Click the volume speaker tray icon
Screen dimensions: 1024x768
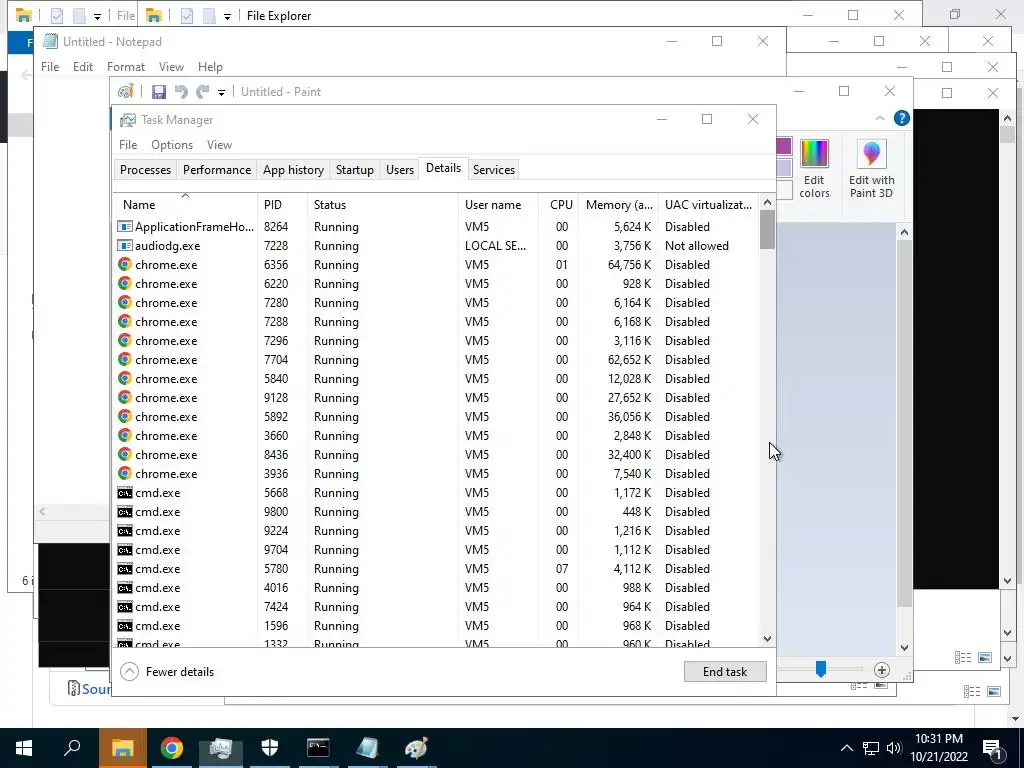(894, 748)
